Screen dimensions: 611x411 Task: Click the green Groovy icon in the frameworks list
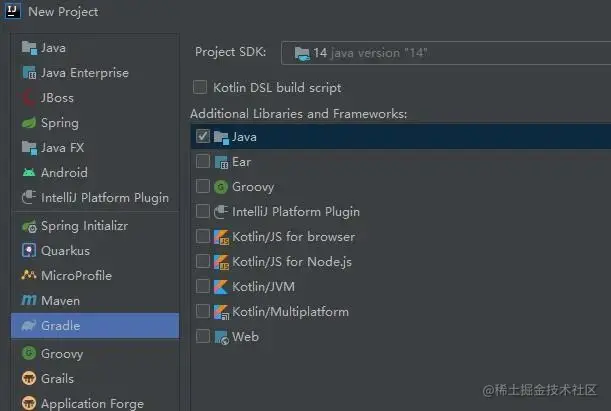(221, 187)
